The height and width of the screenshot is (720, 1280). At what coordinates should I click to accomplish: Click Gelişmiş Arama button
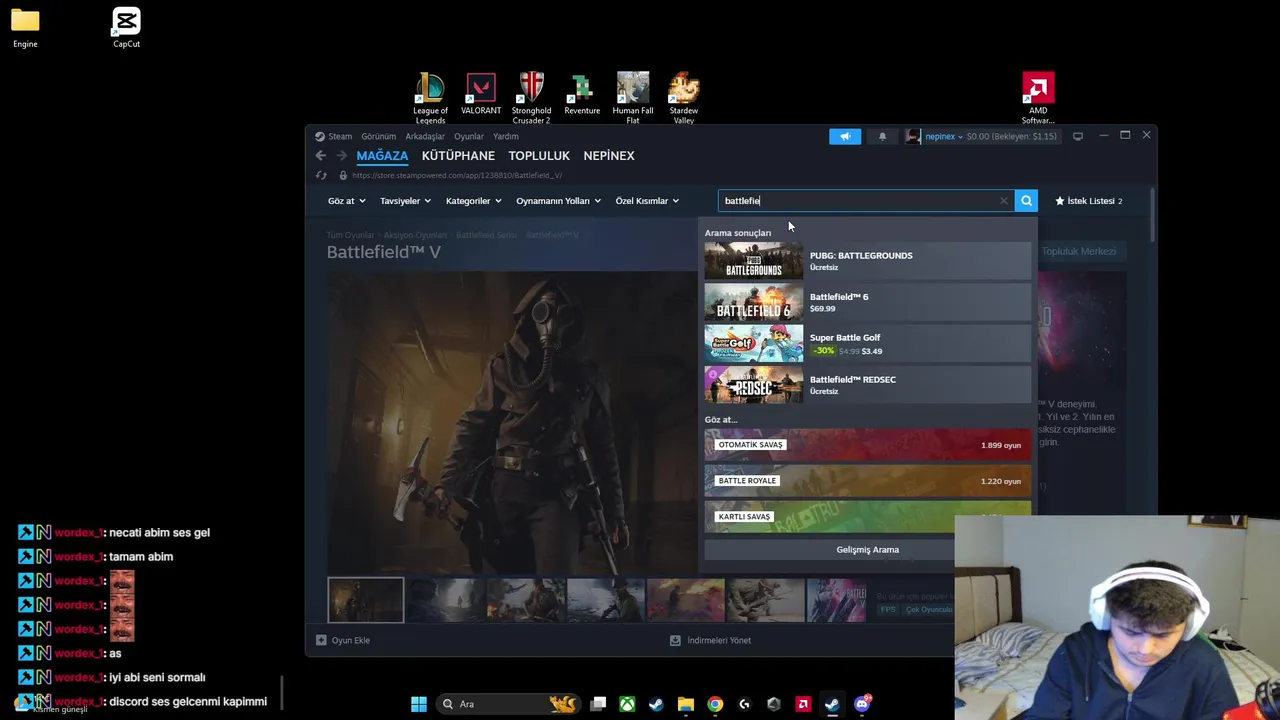coord(867,549)
